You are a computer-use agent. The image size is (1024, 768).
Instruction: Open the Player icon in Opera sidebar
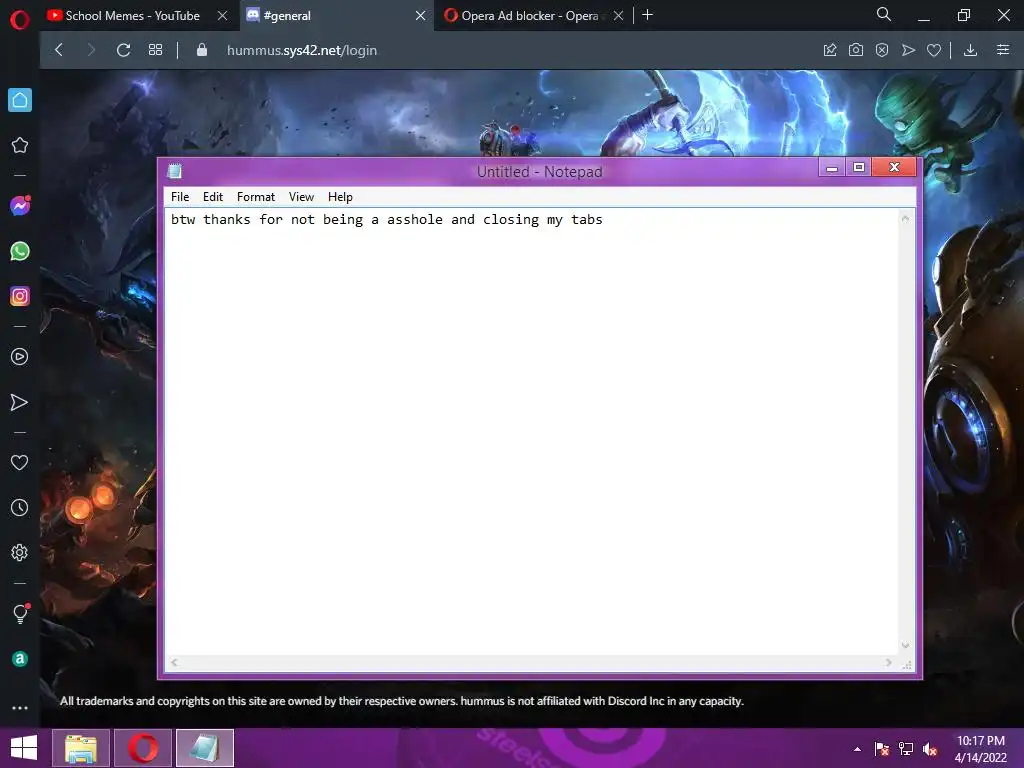20,357
